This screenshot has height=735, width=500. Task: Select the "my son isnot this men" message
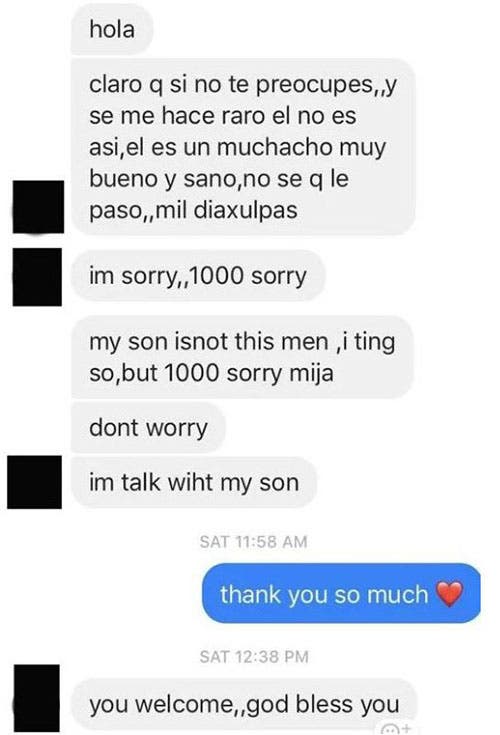click(242, 357)
